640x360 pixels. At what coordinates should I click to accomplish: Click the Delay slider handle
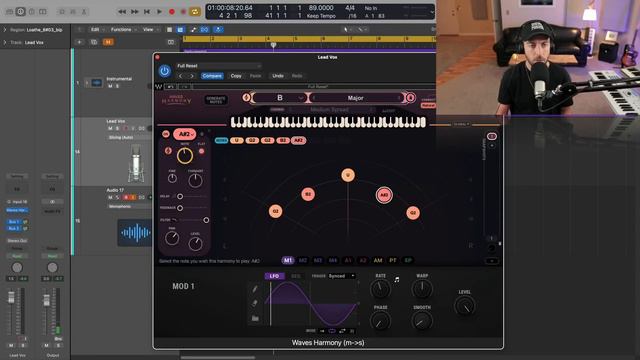[x=180, y=196]
